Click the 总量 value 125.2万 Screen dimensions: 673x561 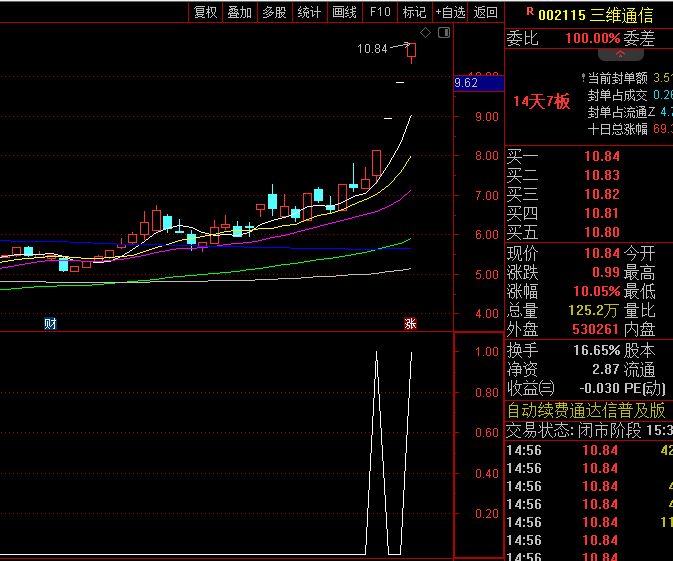[594, 310]
